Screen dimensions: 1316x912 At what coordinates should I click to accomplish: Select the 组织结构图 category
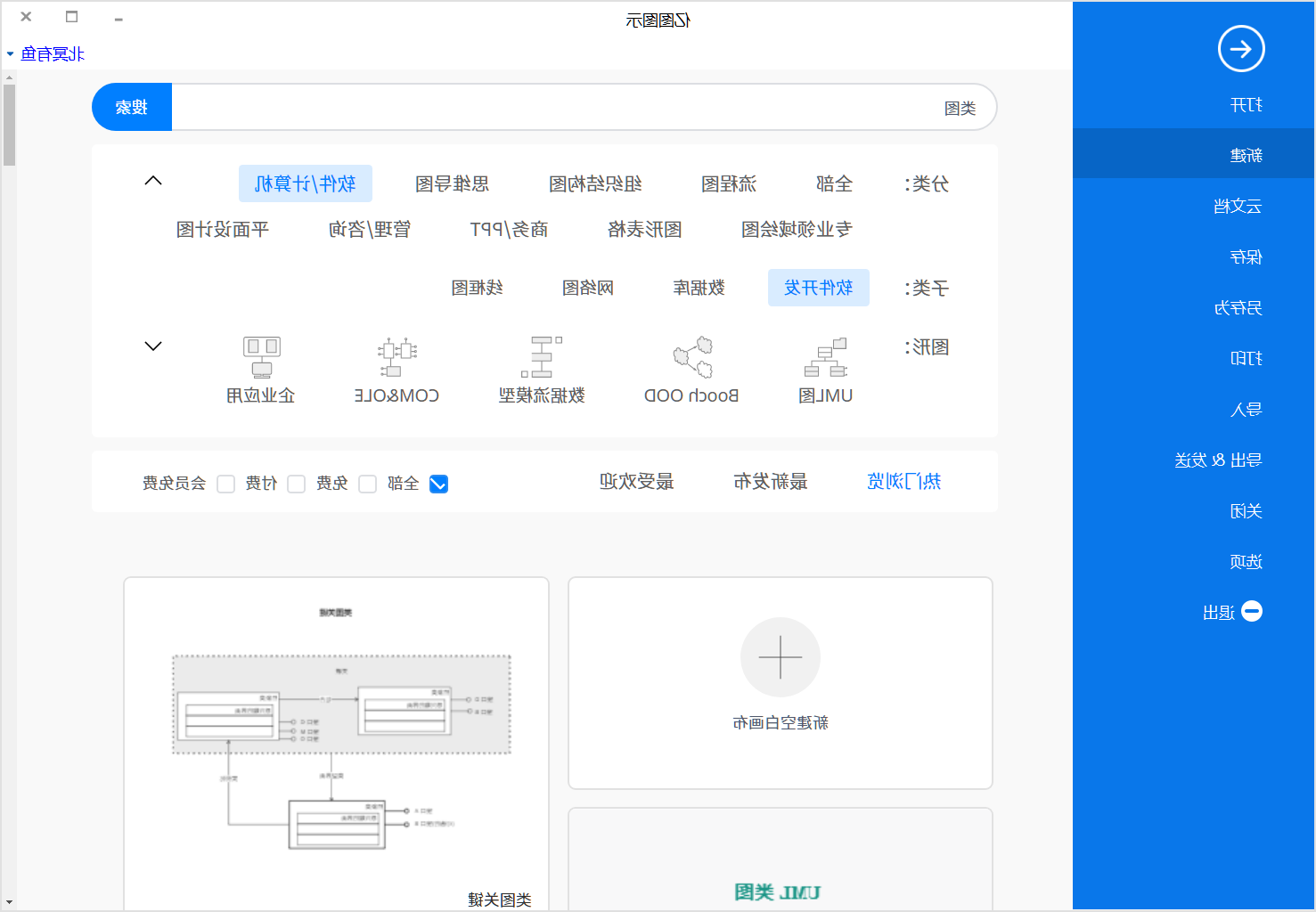coord(595,183)
